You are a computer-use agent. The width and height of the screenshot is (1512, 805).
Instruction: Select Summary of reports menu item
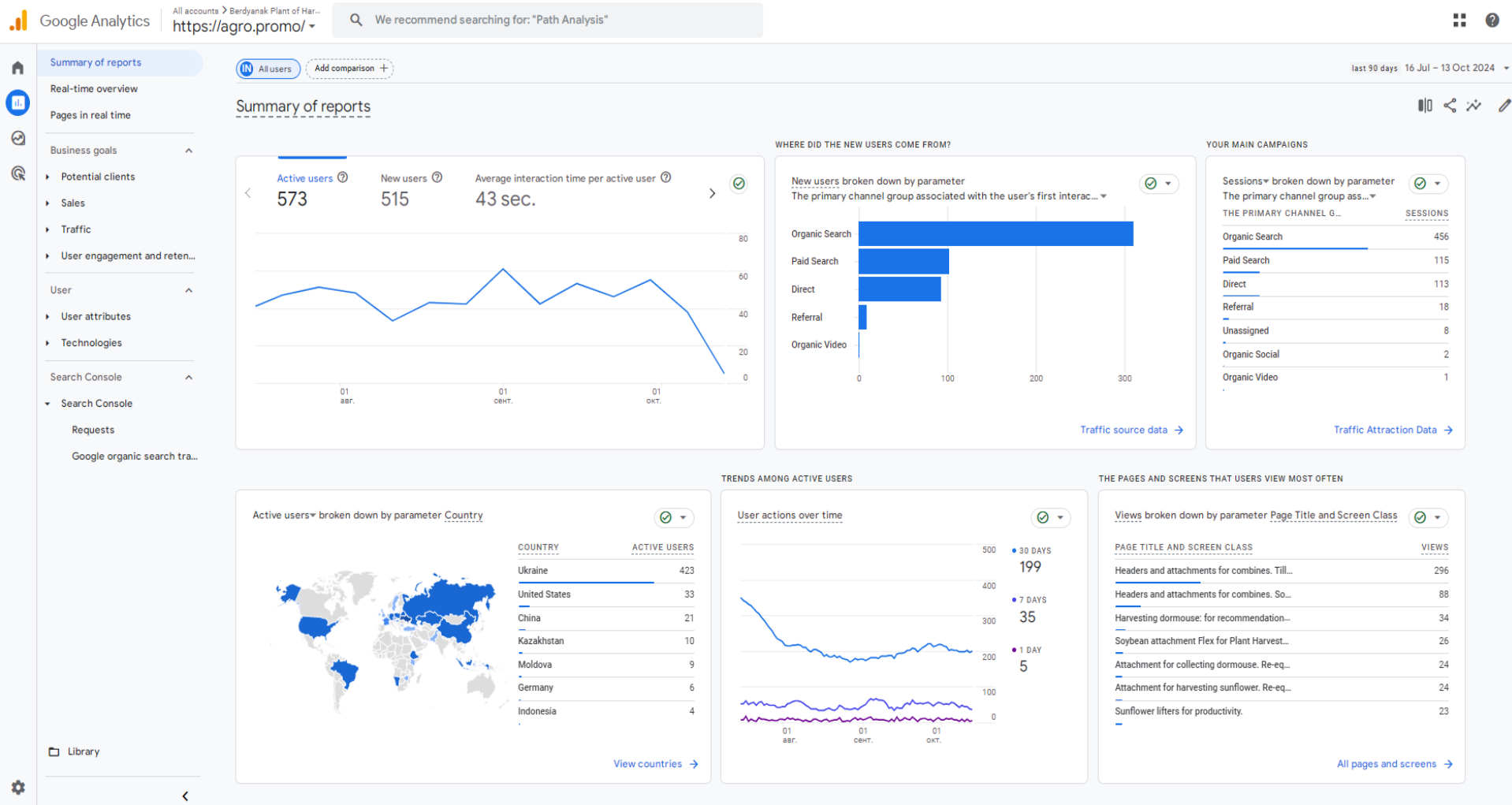tap(120, 62)
